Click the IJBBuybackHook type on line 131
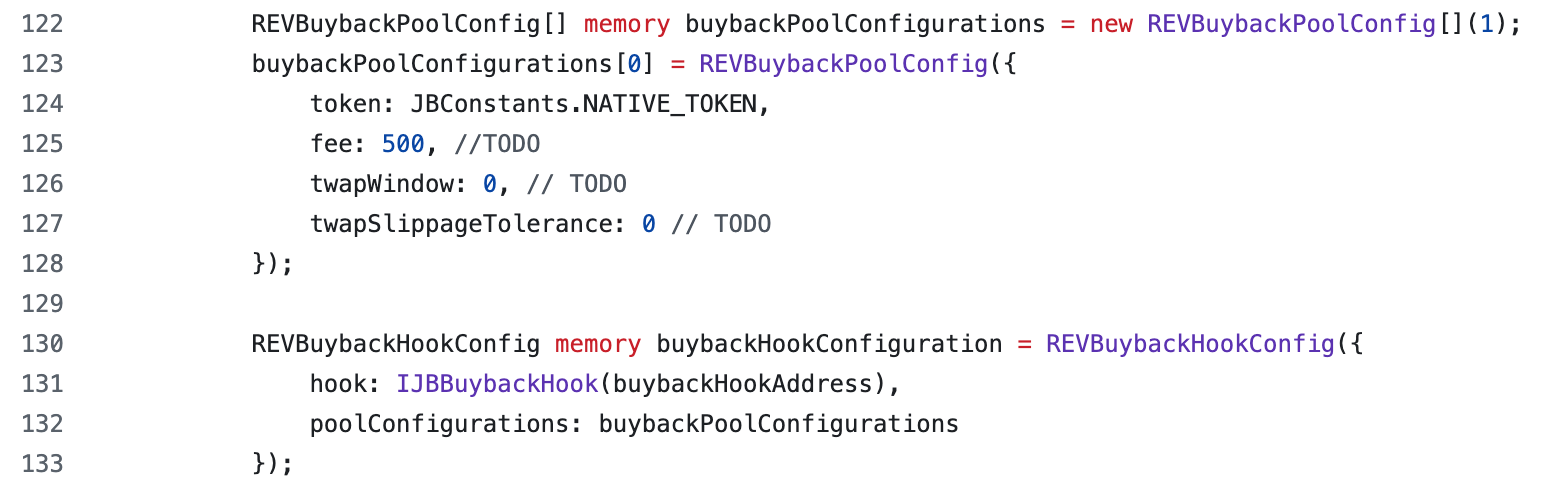This screenshot has width=1544, height=488. pyautogui.click(x=497, y=384)
